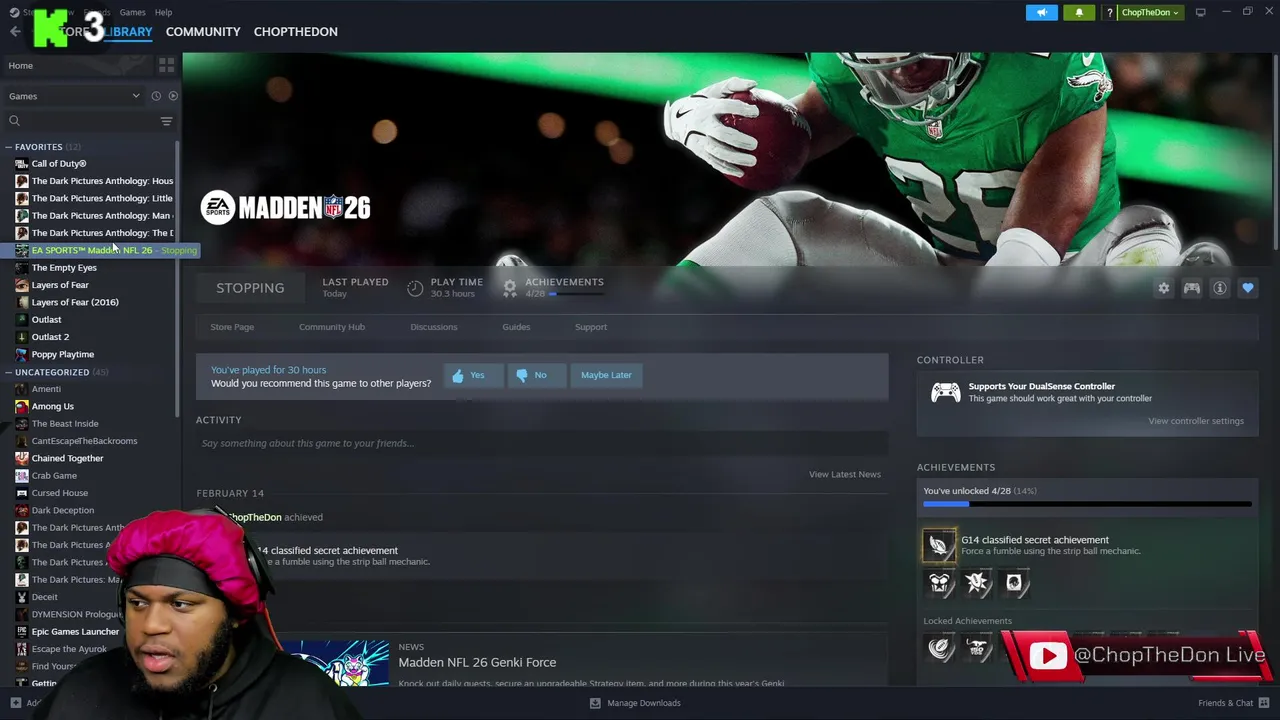Select Layers of Fear (2016)
This screenshot has width=1280, height=720.
pos(75,302)
